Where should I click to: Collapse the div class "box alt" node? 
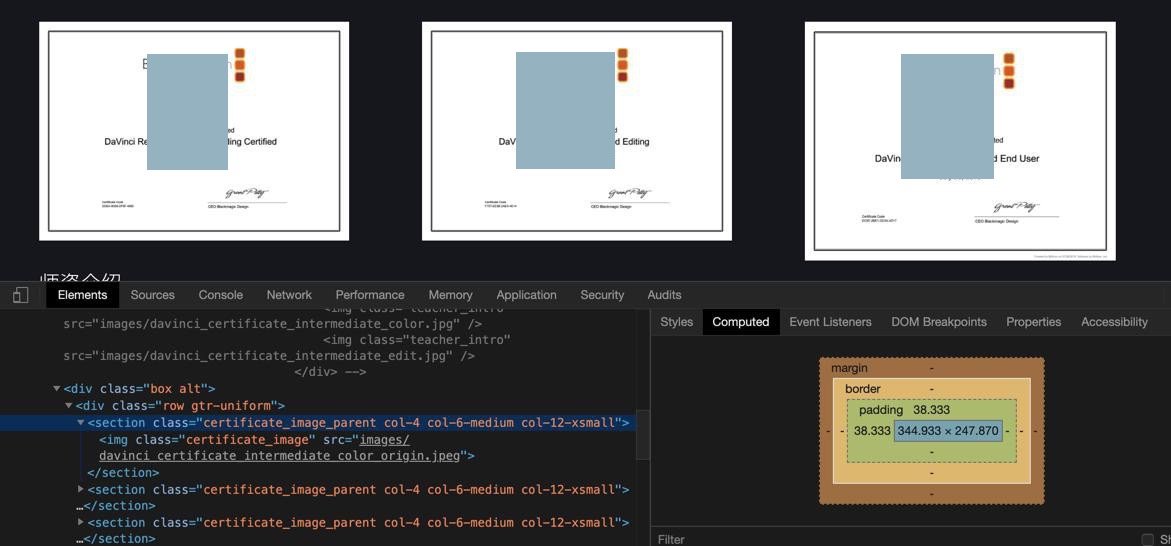pyautogui.click(x=57, y=388)
